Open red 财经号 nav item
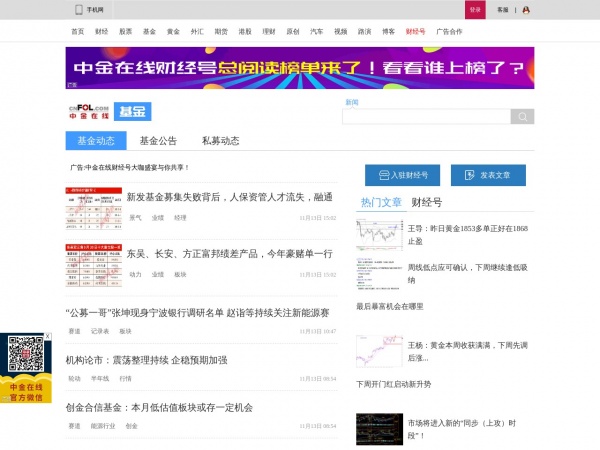600x450 pixels. point(416,32)
